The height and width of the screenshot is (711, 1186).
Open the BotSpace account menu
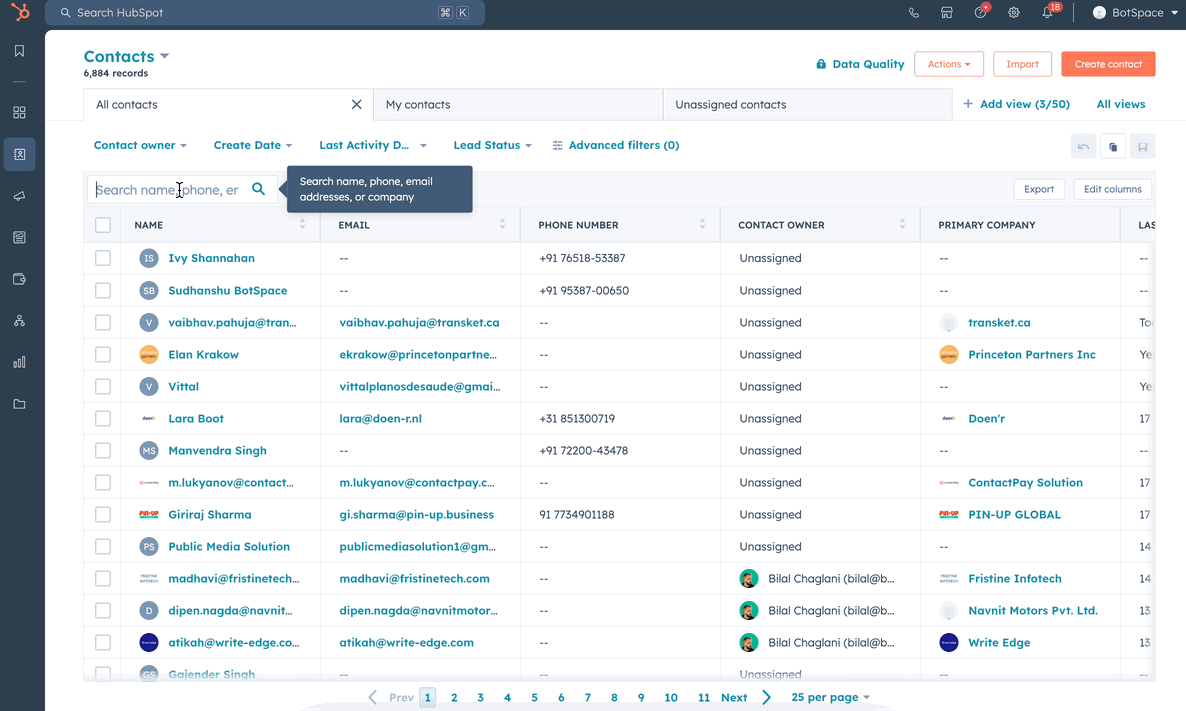[1135, 13]
